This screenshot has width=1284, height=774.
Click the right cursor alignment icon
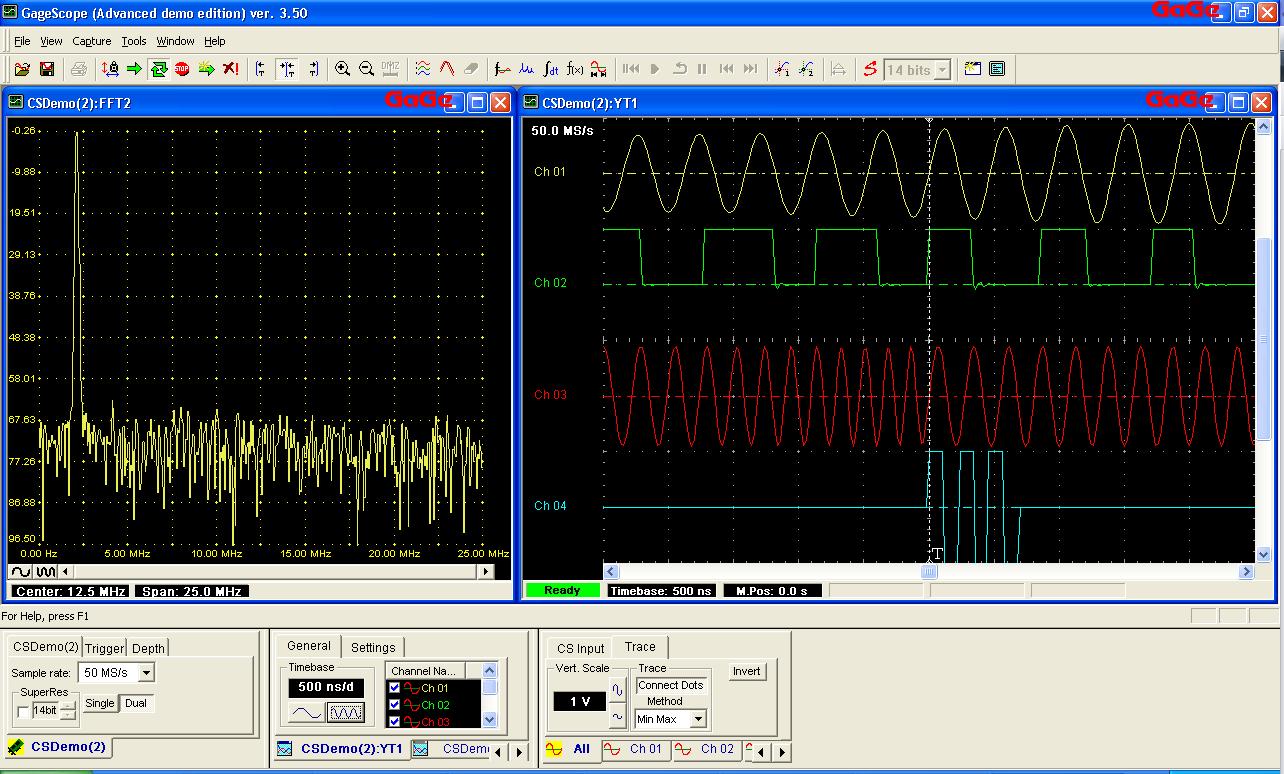click(312, 69)
